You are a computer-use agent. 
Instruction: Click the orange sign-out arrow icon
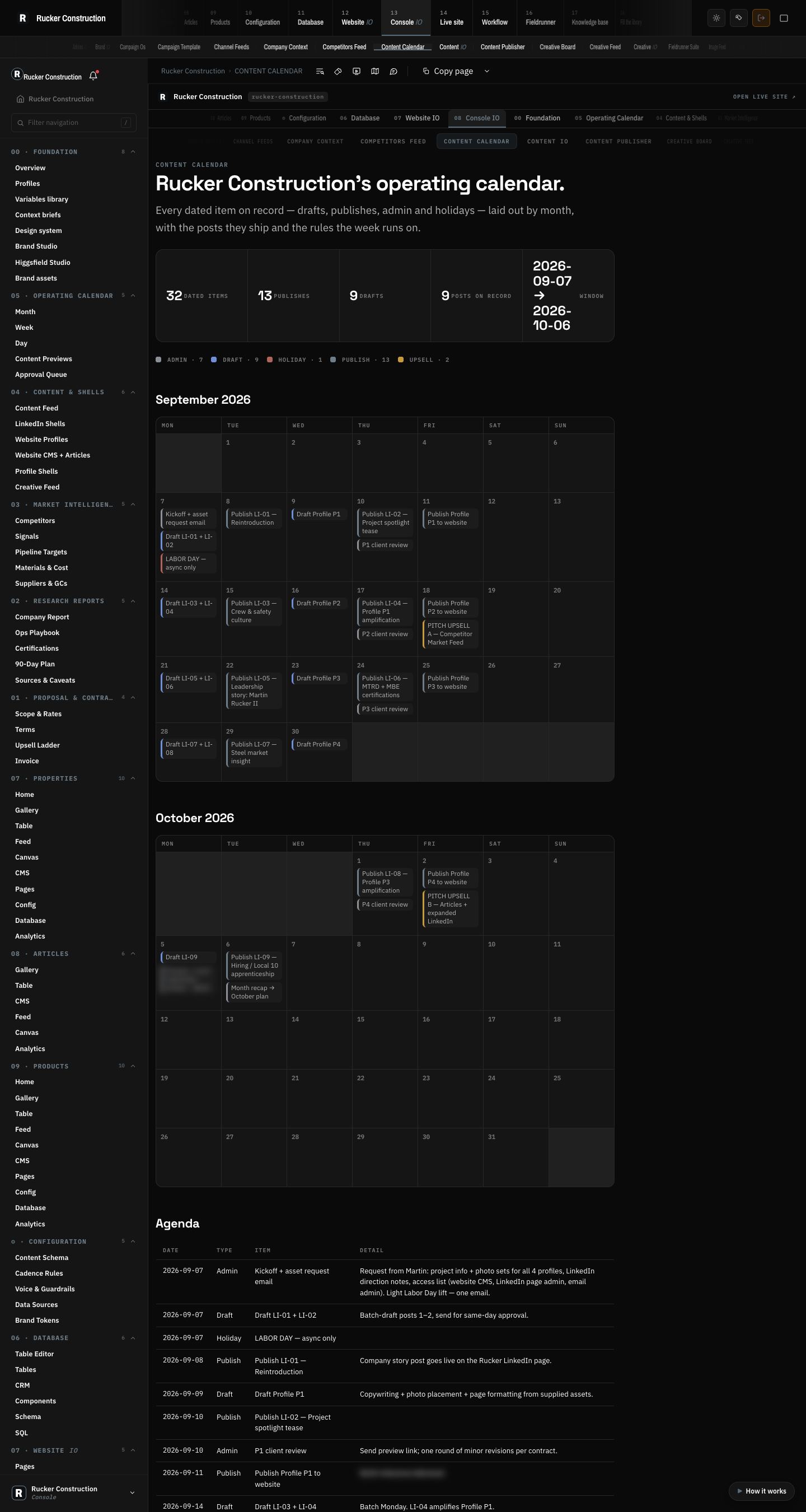761,18
